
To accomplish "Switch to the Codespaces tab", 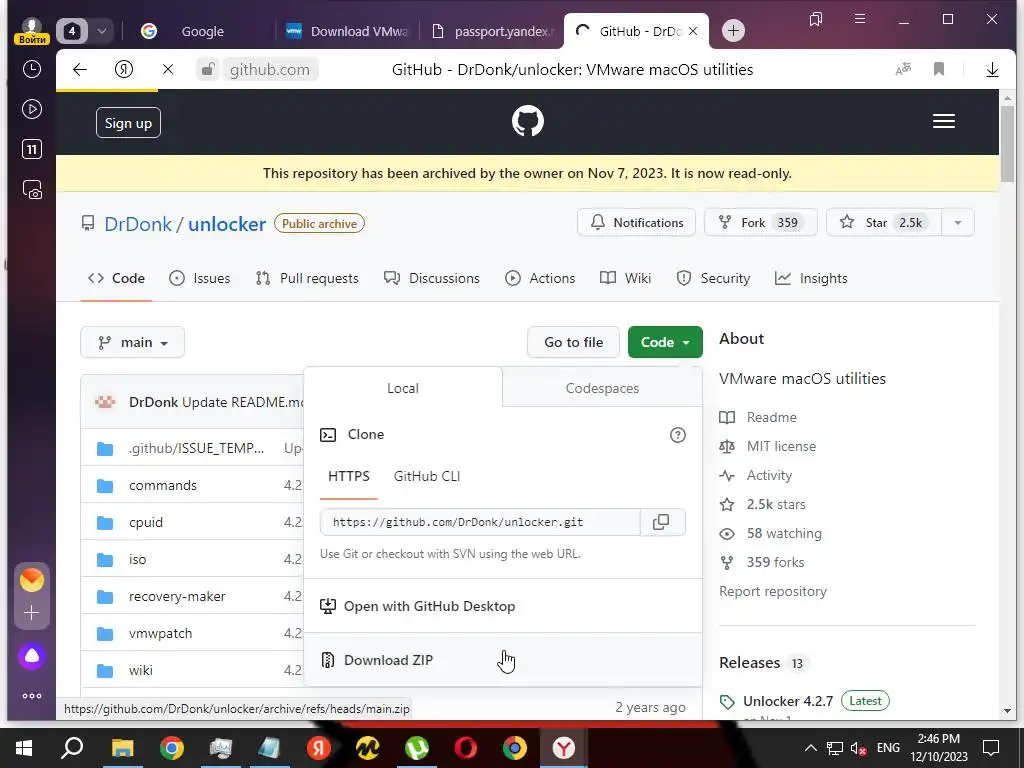I will [x=602, y=389].
